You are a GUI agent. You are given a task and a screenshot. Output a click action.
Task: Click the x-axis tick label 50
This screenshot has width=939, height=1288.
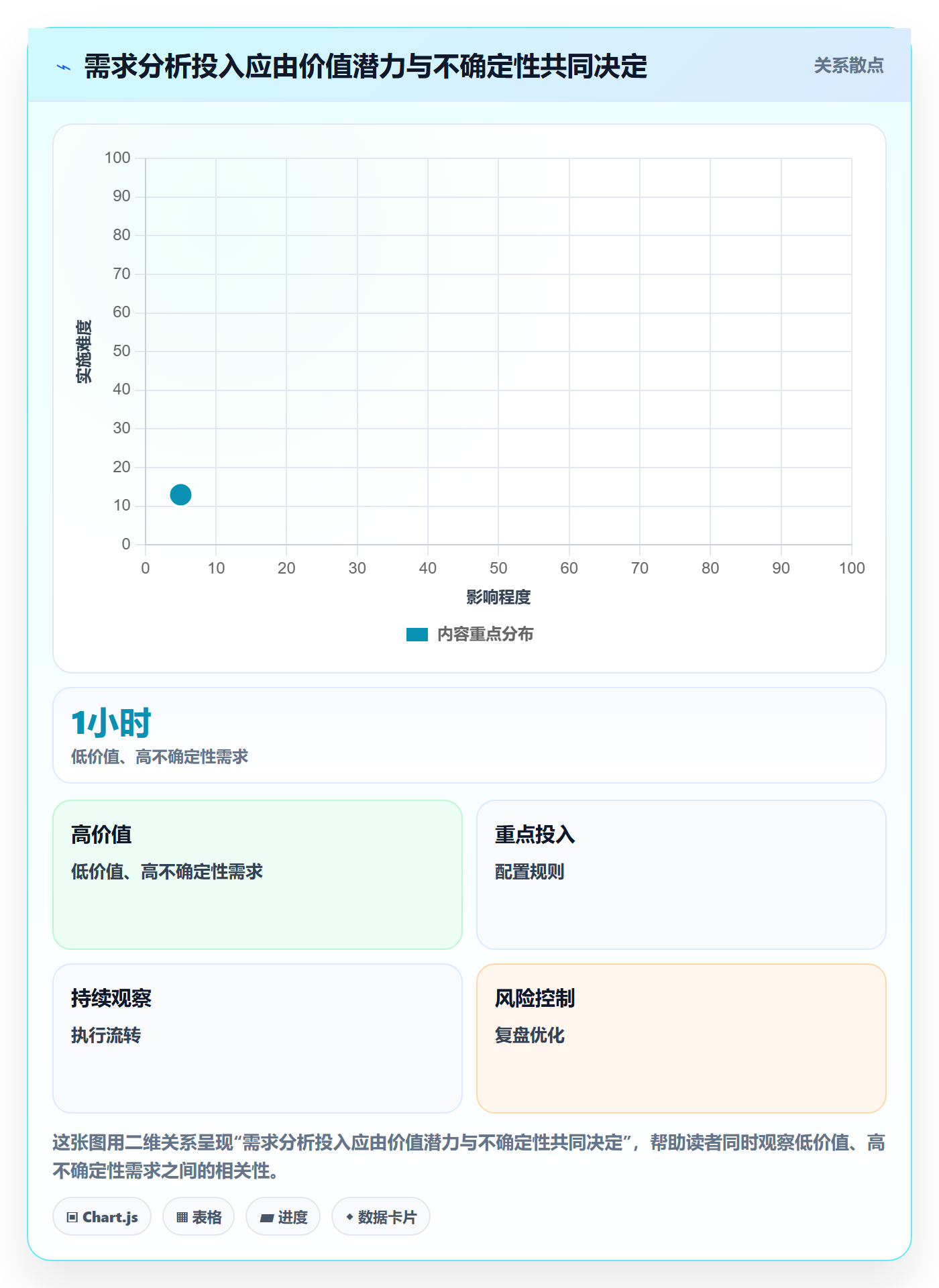point(498,568)
